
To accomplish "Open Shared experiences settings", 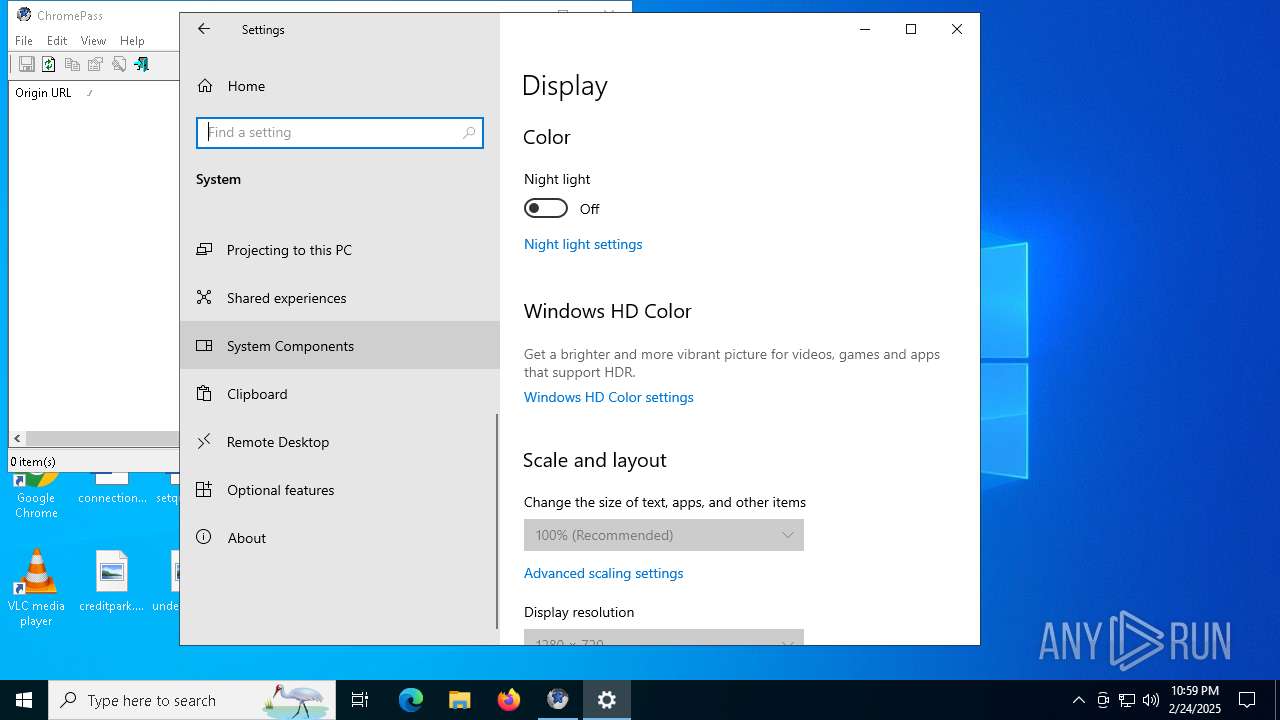I will point(340,298).
